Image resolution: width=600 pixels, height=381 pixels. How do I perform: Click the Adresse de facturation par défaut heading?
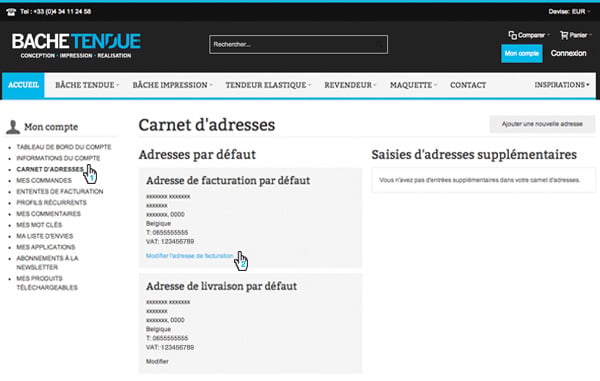tap(228, 180)
